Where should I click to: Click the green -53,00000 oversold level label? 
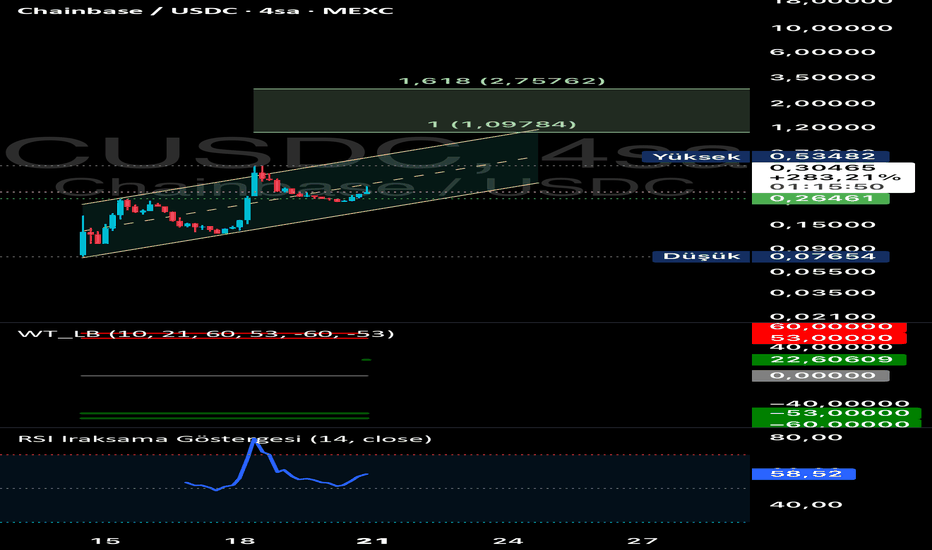pos(836,413)
